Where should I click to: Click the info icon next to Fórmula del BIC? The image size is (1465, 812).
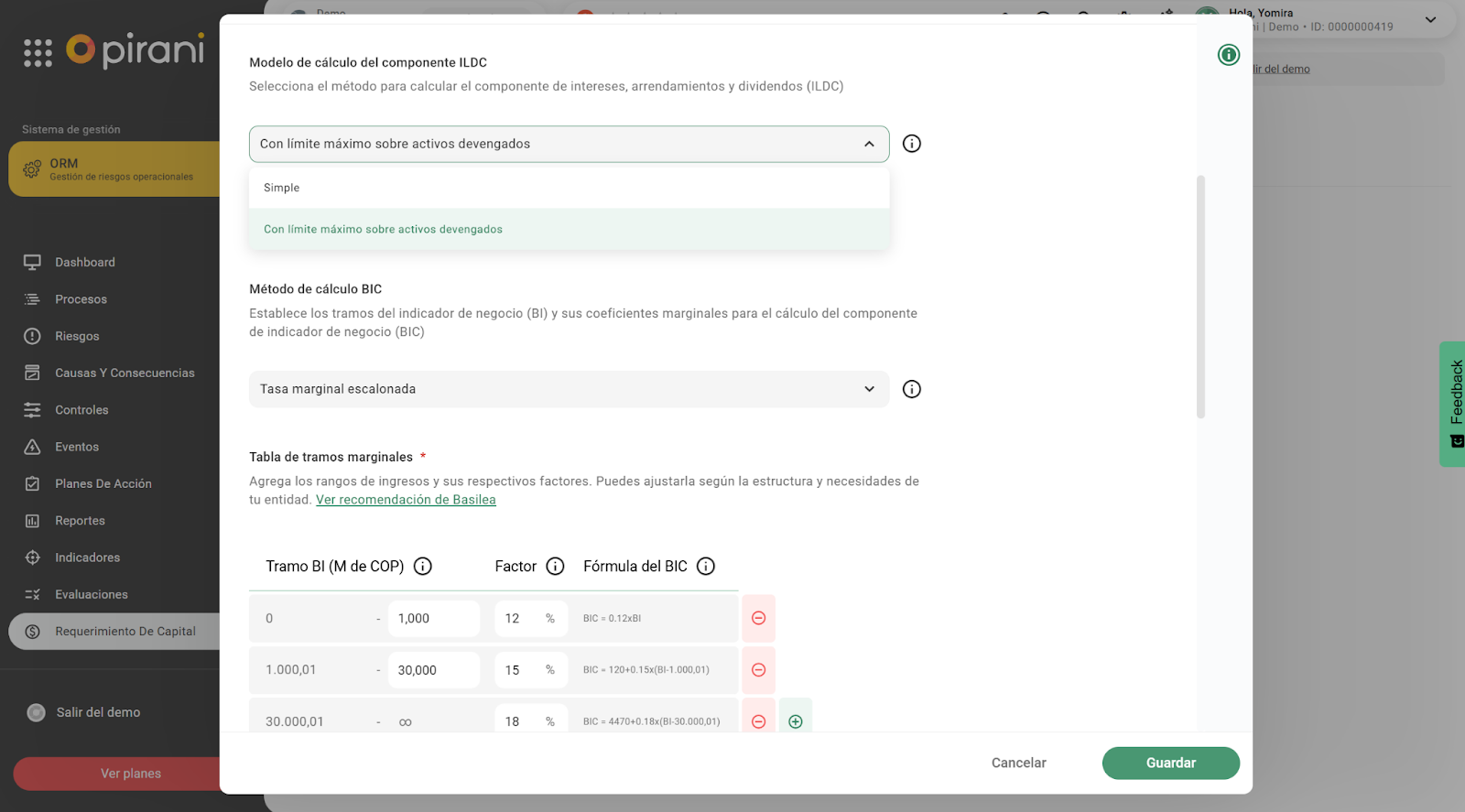tap(705, 567)
